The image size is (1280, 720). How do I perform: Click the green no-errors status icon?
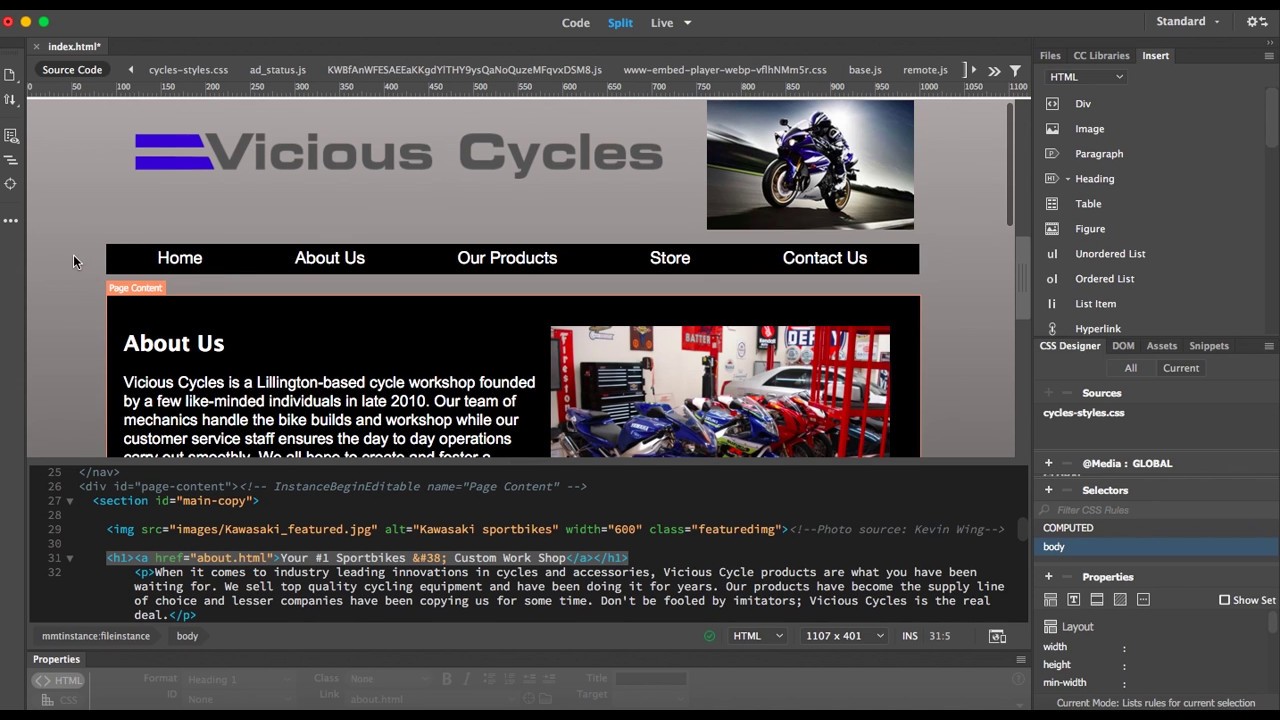coord(710,636)
